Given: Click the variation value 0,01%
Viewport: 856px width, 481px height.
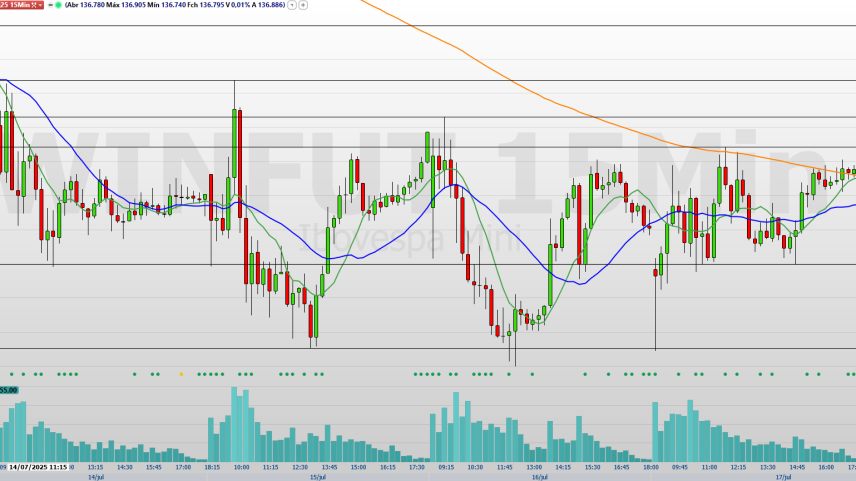Looking at the screenshot, I should [240, 5].
